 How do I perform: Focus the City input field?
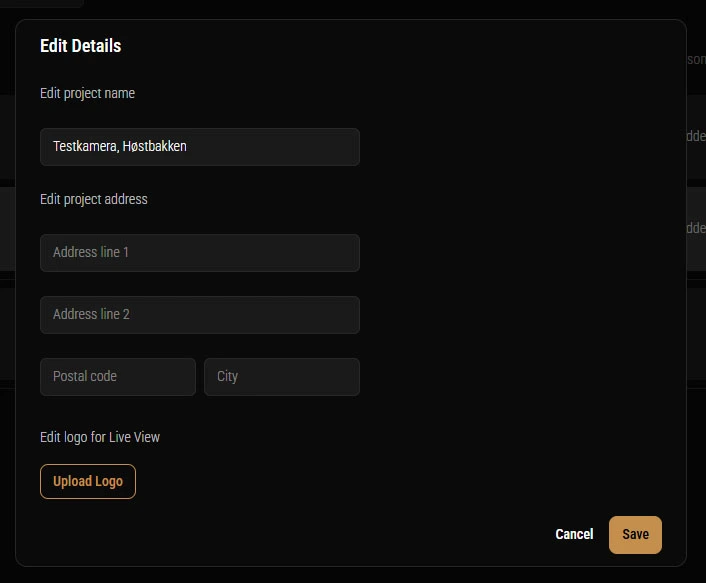pos(282,377)
